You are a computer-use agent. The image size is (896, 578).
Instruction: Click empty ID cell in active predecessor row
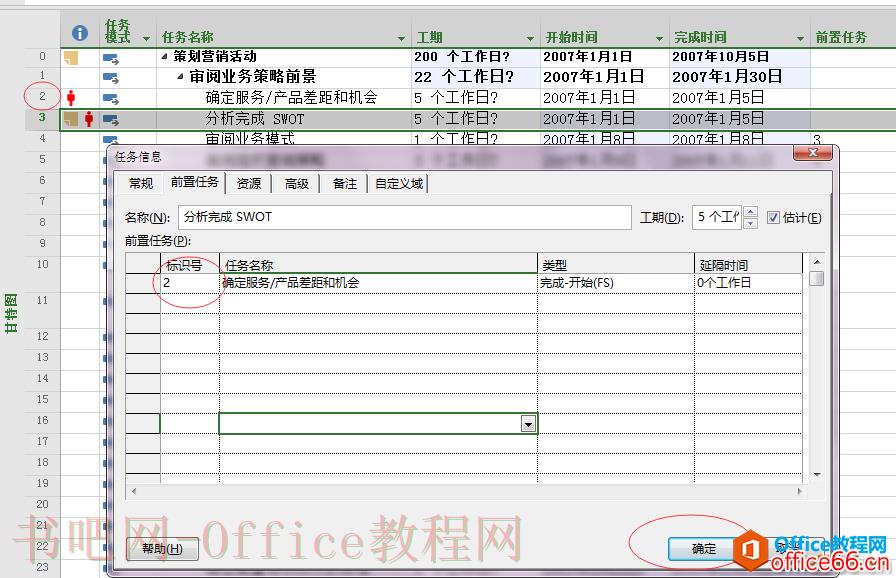[190, 424]
